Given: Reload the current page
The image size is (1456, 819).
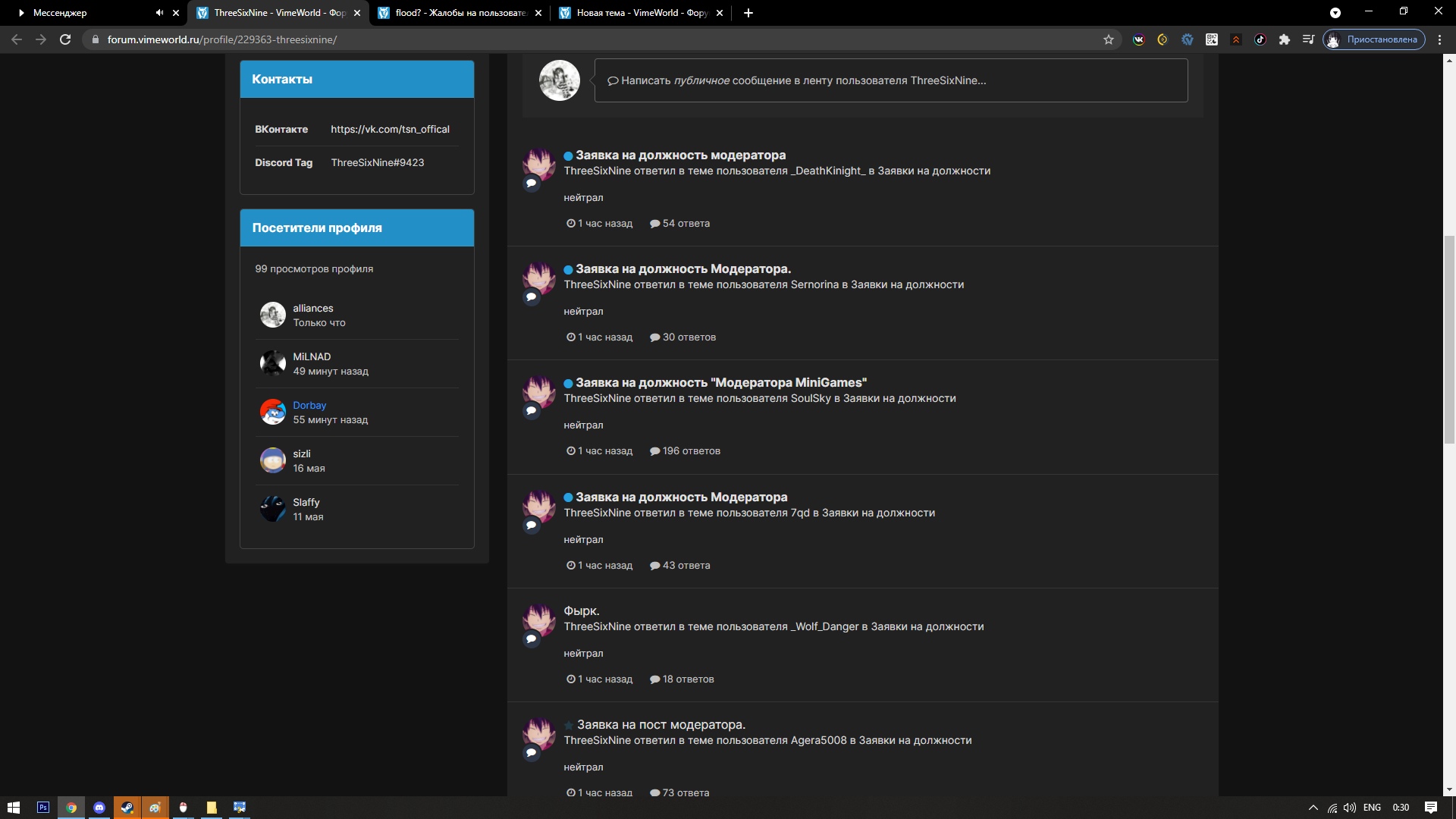Looking at the screenshot, I should [x=65, y=39].
